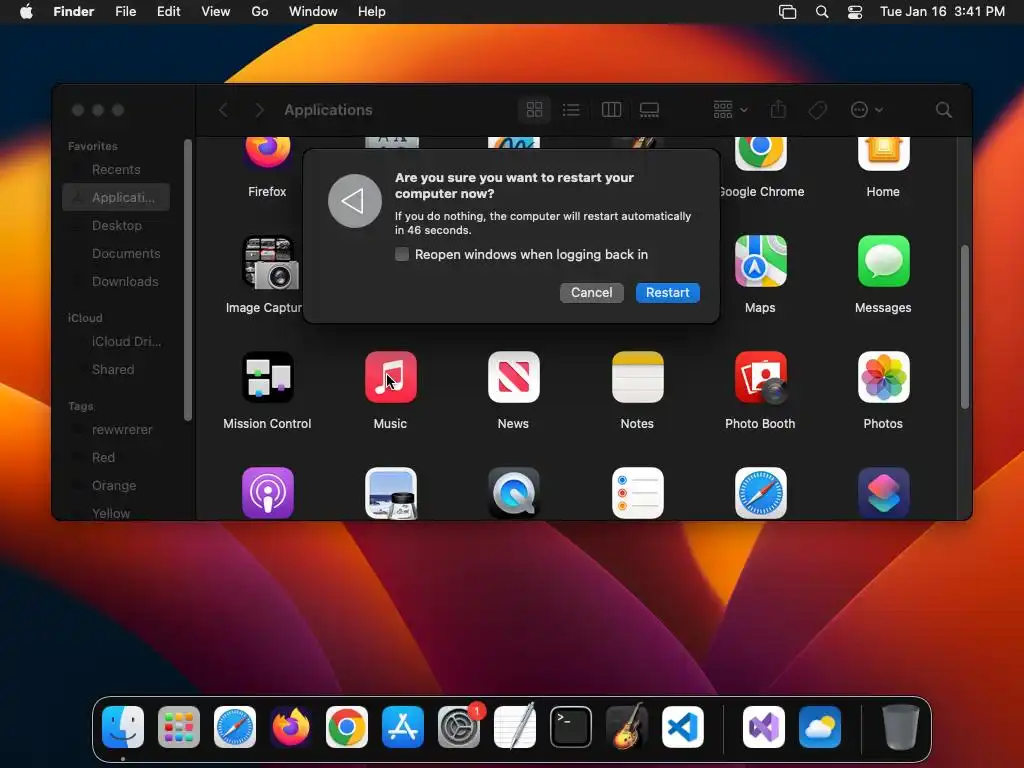This screenshot has width=1024, height=768.
Task: Select the Music app icon
Action: (x=391, y=377)
